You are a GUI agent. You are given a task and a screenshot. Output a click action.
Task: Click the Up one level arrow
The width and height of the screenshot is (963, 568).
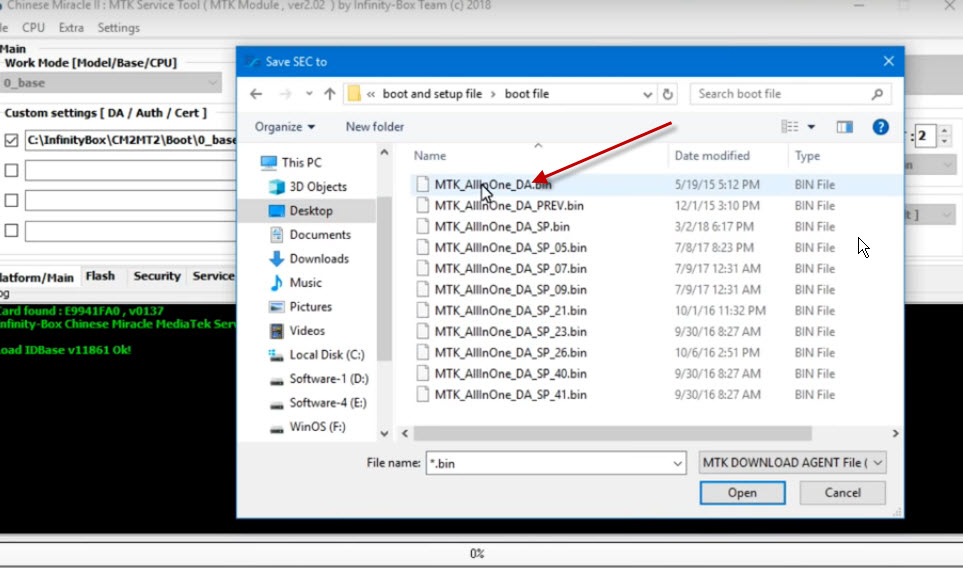[330, 94]
